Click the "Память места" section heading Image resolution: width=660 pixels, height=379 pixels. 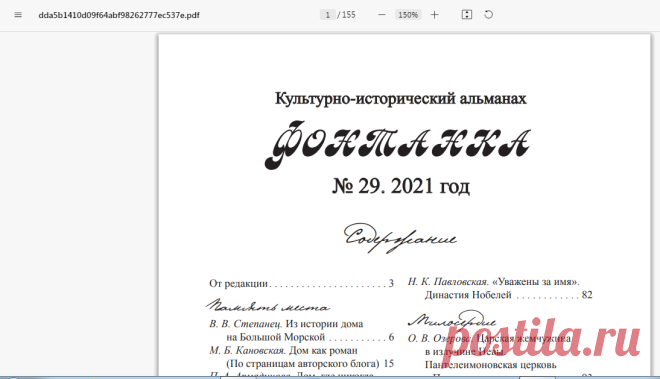(268, 307)
